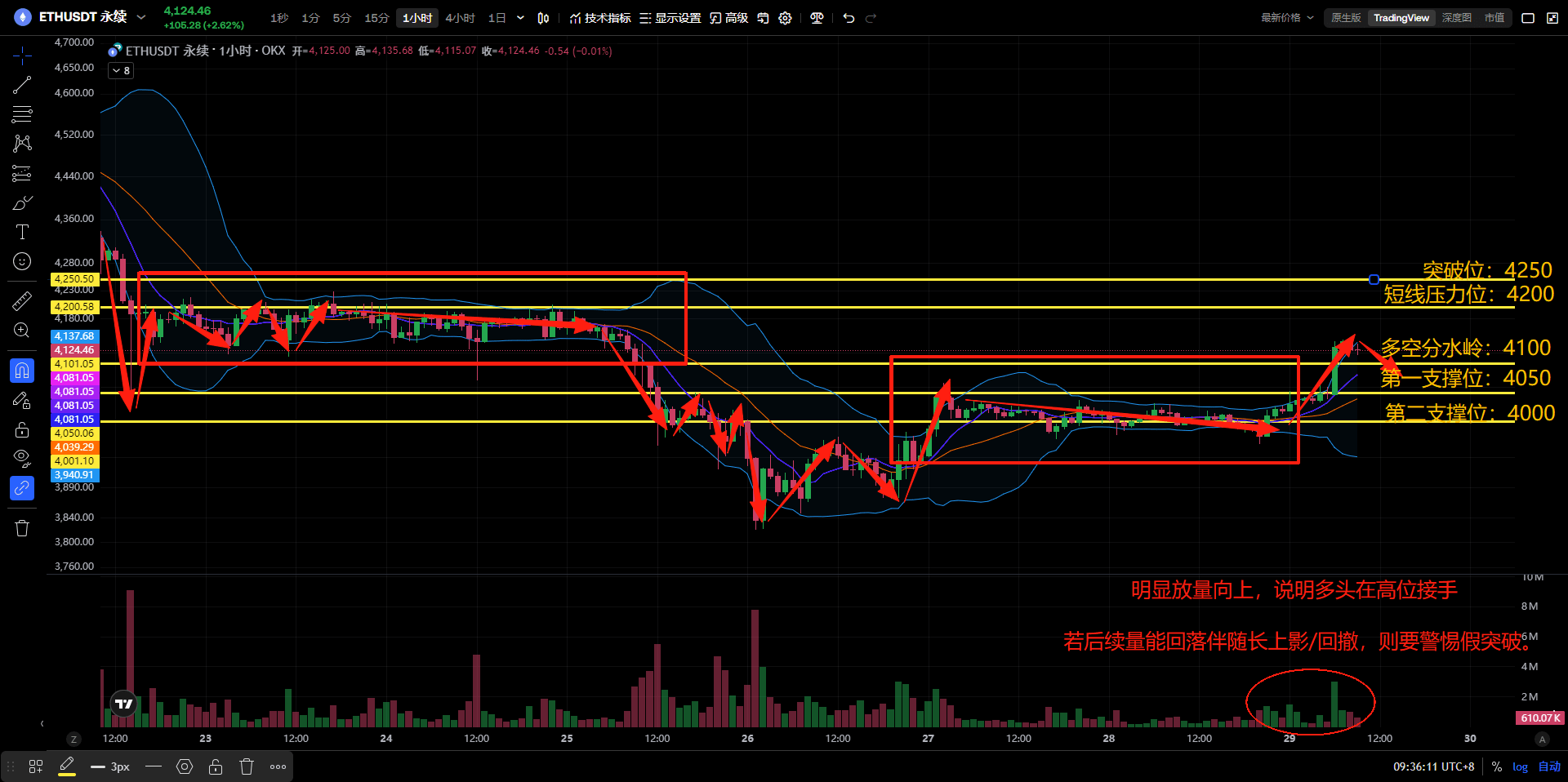The image size is (1568, 782).
Task: Redo the chart action
Action: tap(871, 18)
